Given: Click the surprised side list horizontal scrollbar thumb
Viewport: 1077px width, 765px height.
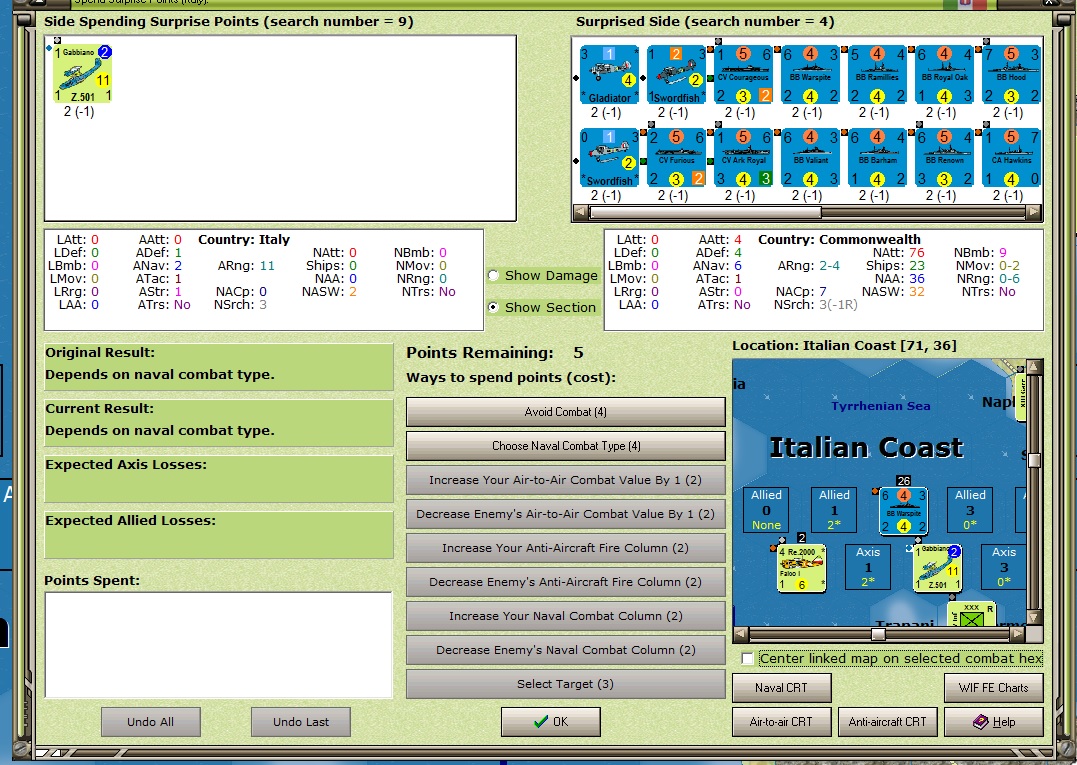Looking at the screenshot, I should (705, 213).
